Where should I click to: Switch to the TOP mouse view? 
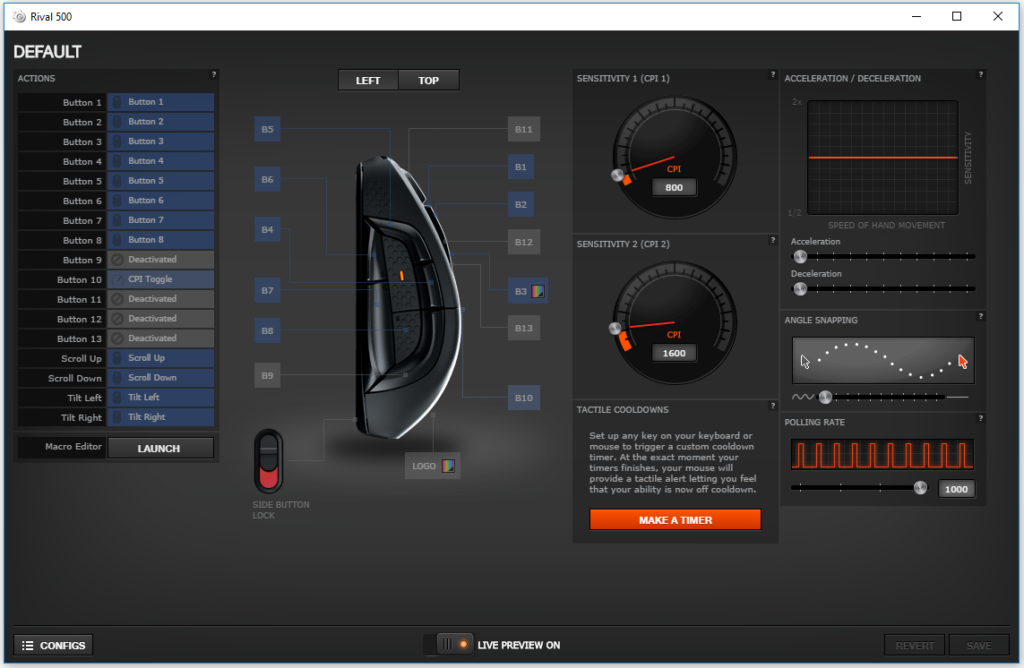pos(428,79)
